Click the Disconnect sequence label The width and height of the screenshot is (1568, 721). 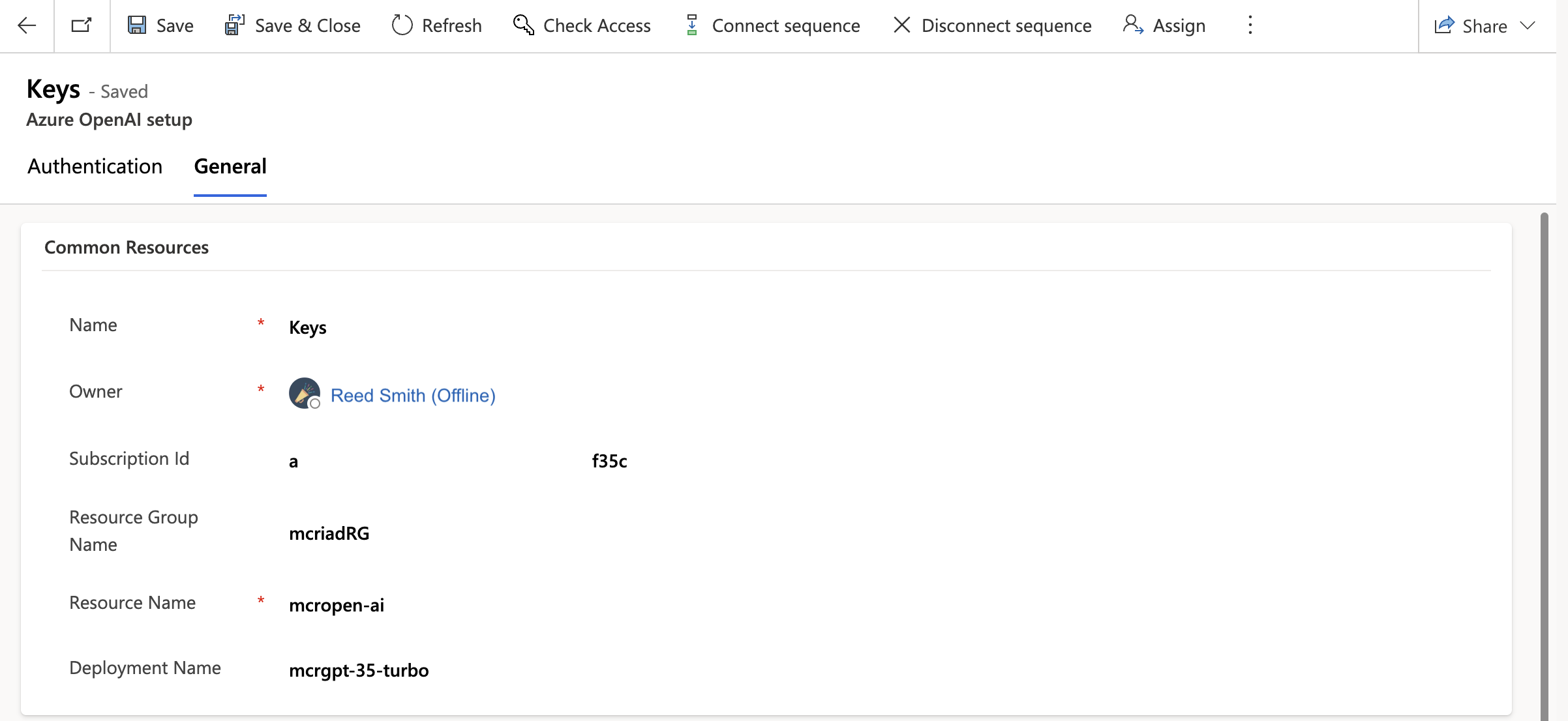click(1006, 26)
